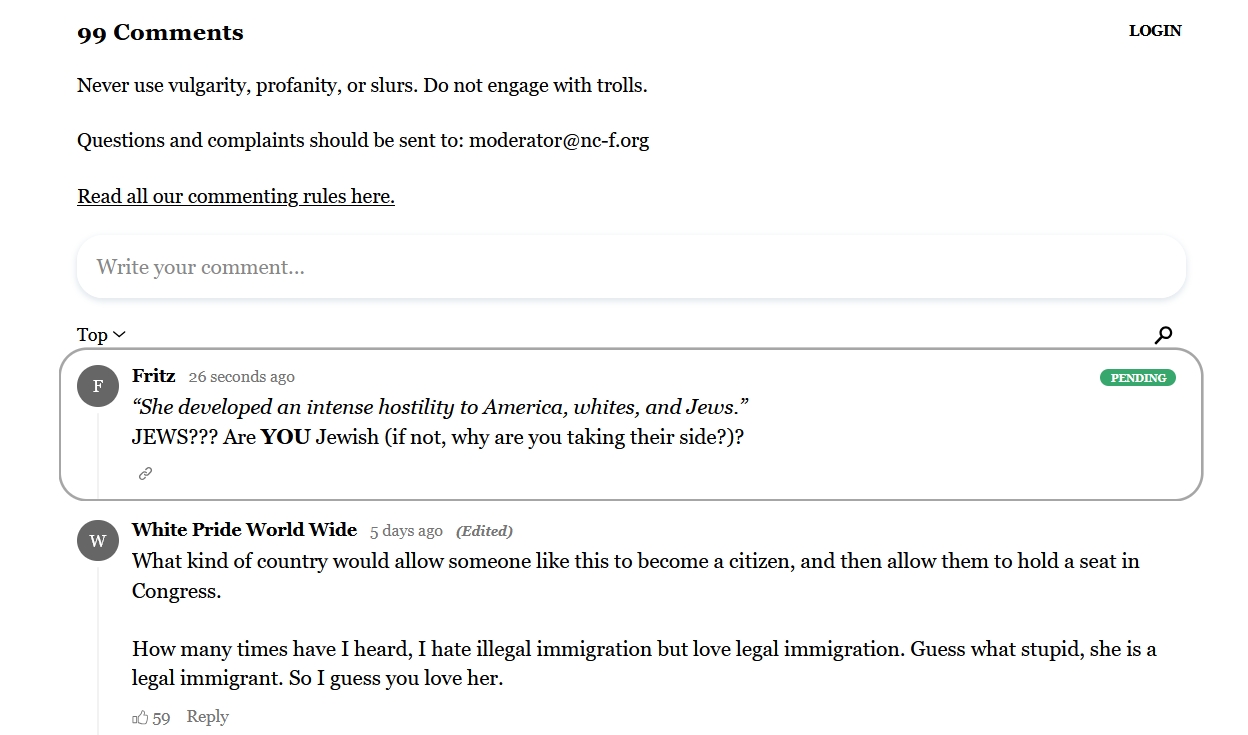Focus the Write your comment field

(631, 267)
